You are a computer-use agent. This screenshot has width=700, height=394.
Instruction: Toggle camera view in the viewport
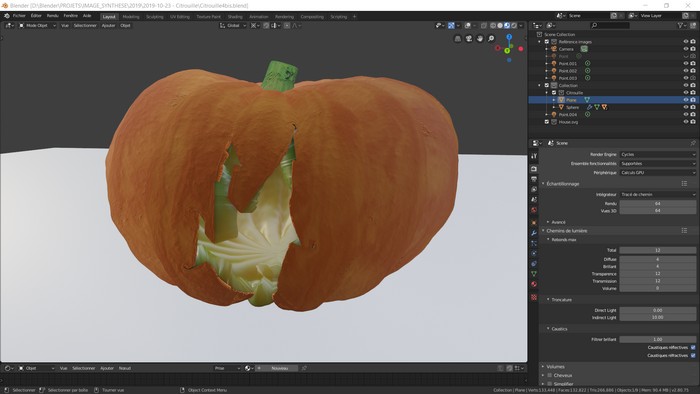[x=469, y=39]
